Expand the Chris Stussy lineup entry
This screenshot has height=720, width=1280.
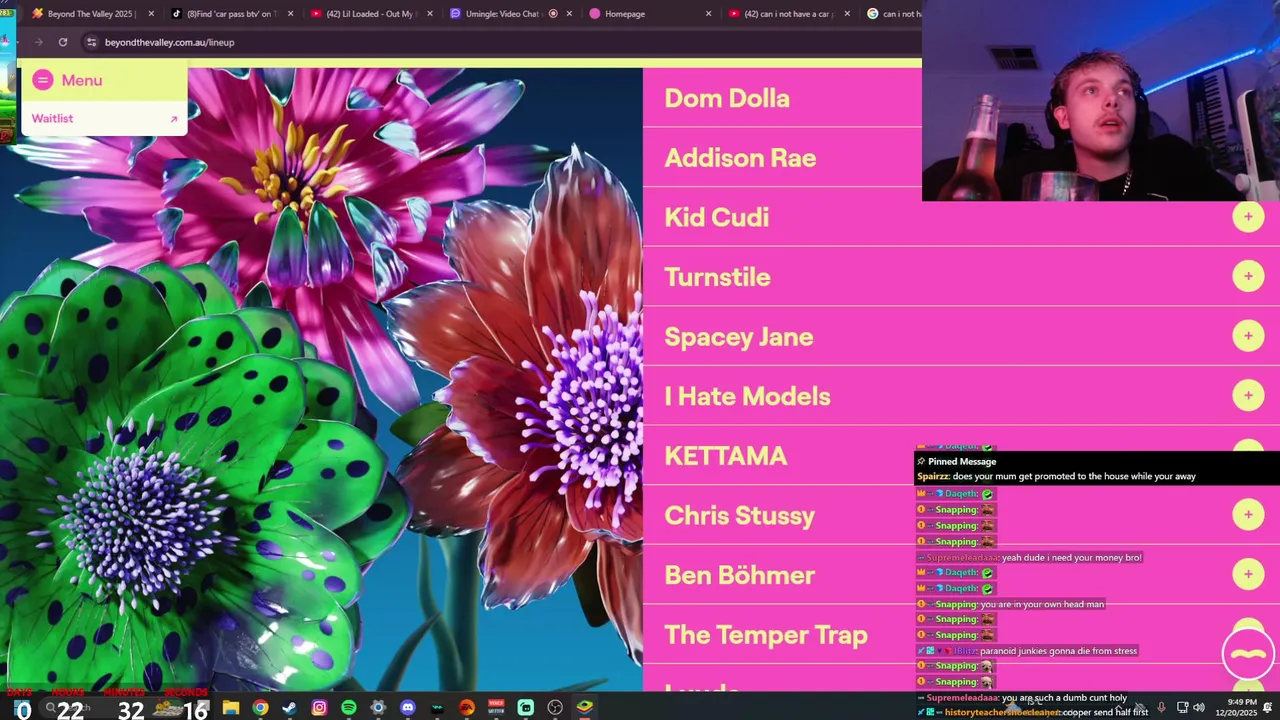click(1248, 514)
